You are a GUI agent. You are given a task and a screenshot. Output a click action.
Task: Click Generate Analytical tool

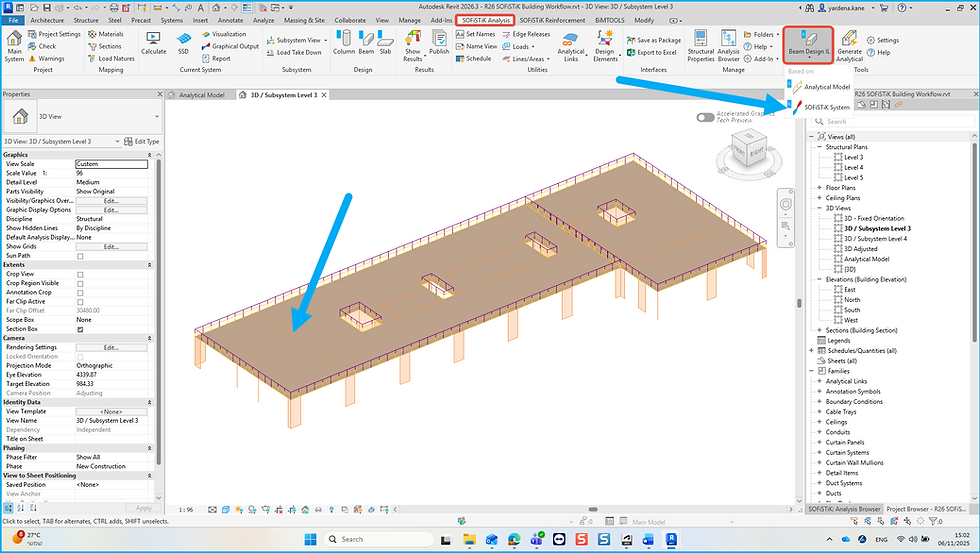click(x=849, y=46)
